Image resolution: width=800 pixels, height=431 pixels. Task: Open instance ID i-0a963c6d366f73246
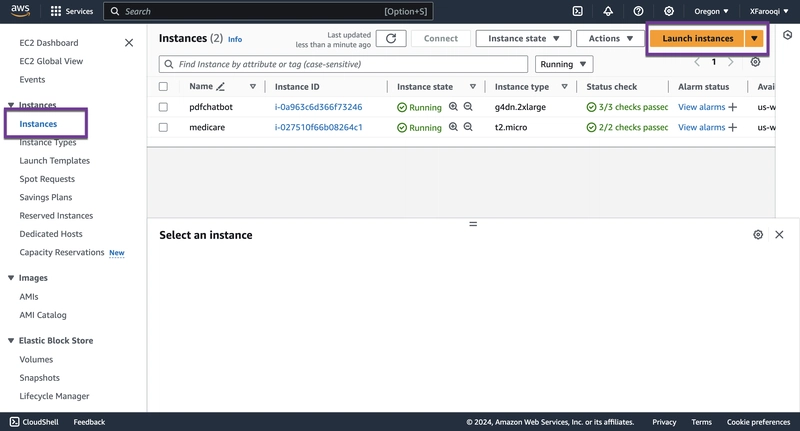(318, 107)
